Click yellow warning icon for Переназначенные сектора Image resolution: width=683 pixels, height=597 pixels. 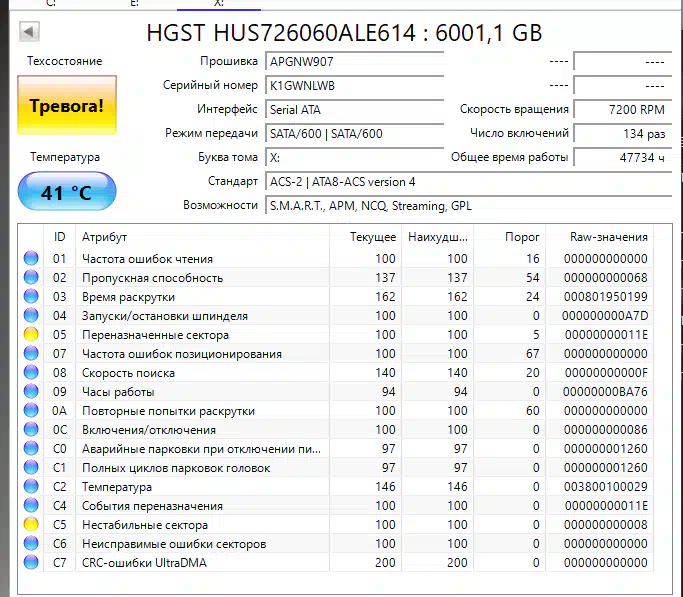(x=31, y=334)
